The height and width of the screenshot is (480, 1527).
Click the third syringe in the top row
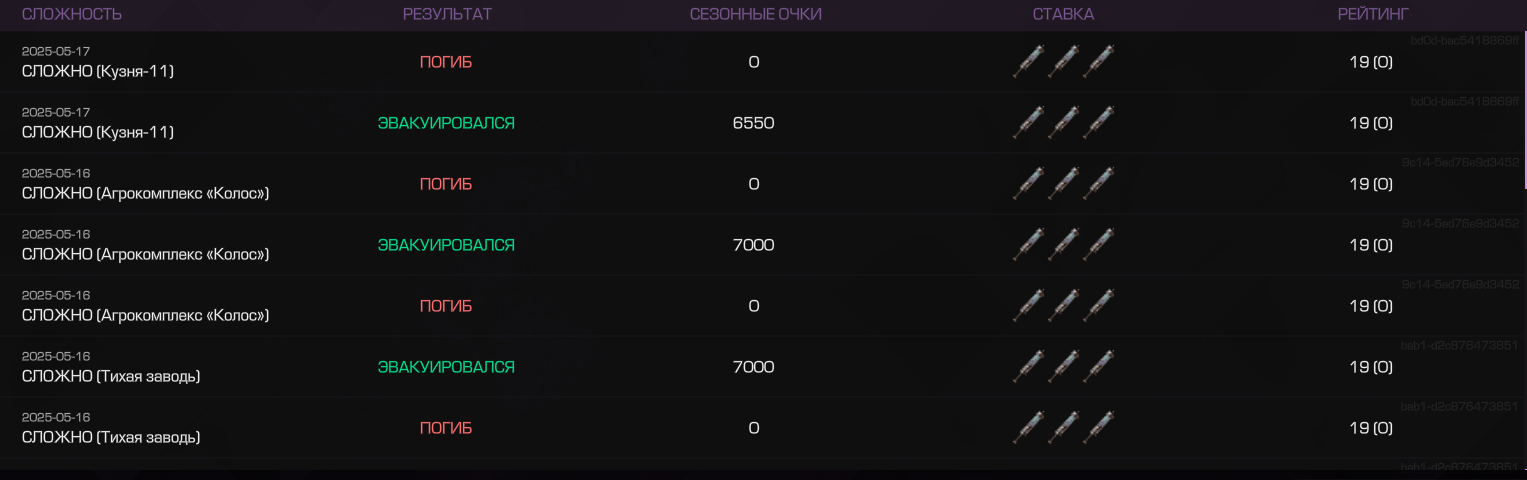[x=1099, y=62]
